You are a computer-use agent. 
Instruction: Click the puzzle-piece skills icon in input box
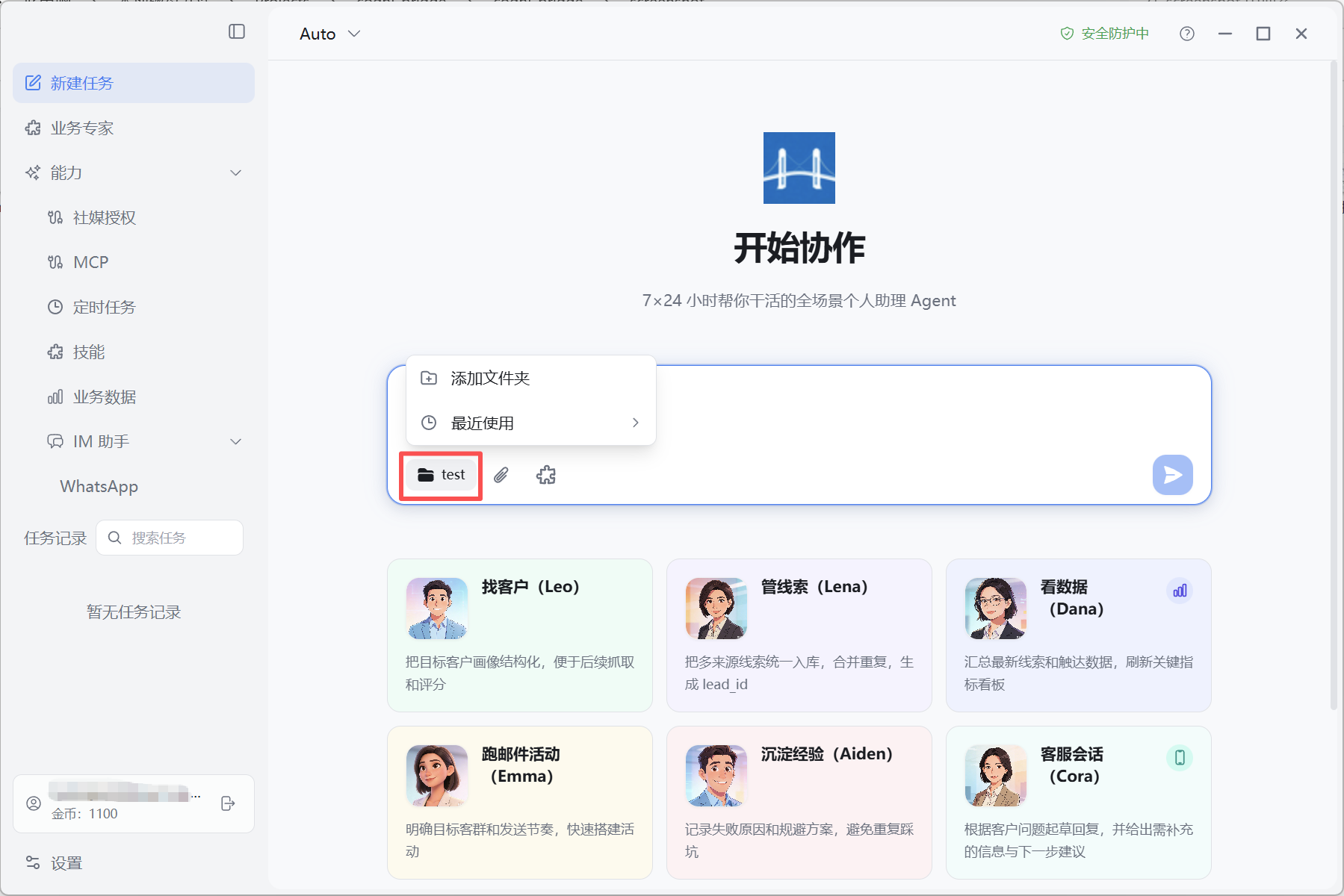546,475
